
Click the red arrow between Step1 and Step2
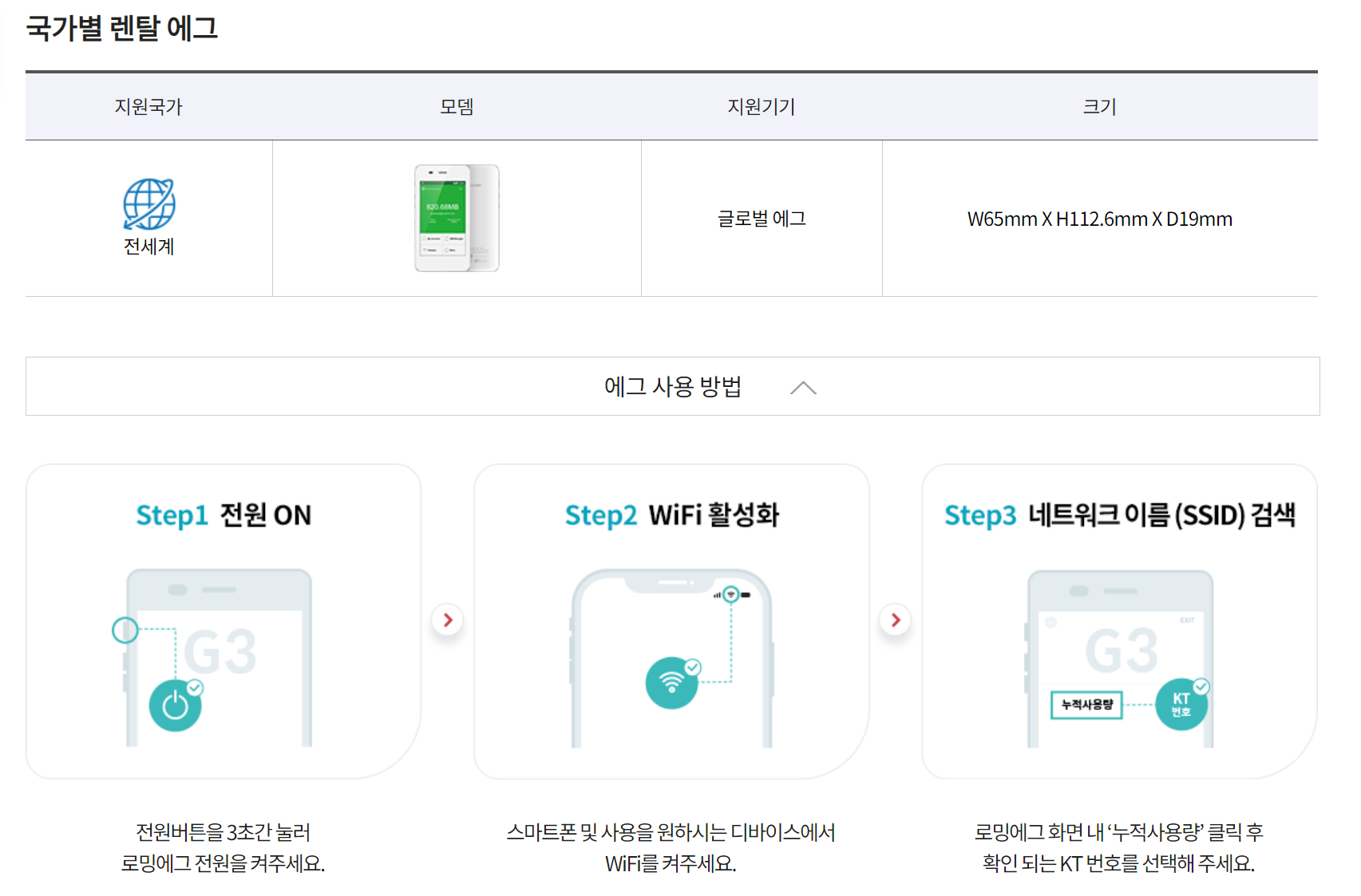[448, 620]
